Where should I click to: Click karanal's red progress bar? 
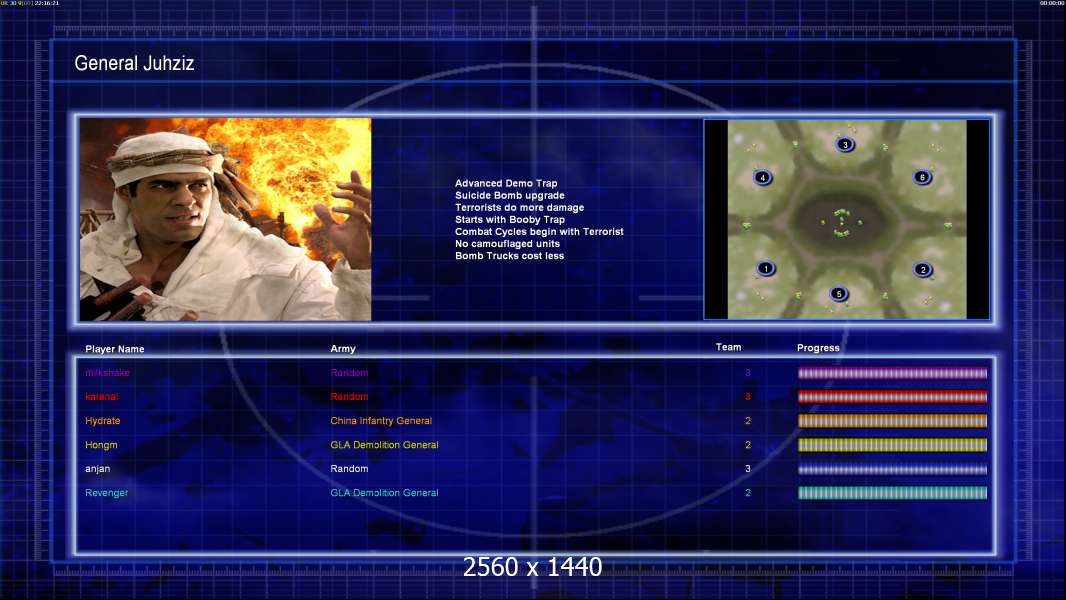(x=893, y=397)
